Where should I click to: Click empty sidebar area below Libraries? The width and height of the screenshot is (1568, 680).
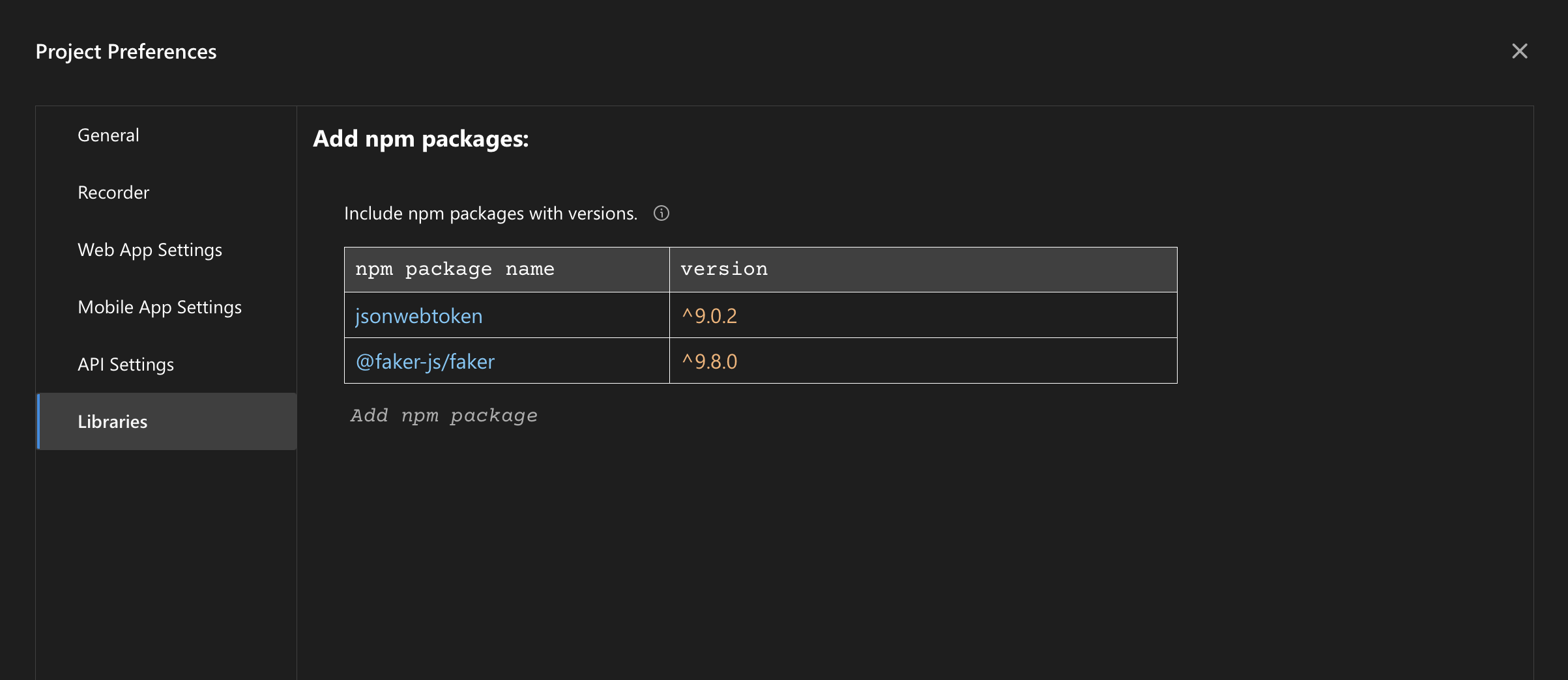tap(166, 560)
